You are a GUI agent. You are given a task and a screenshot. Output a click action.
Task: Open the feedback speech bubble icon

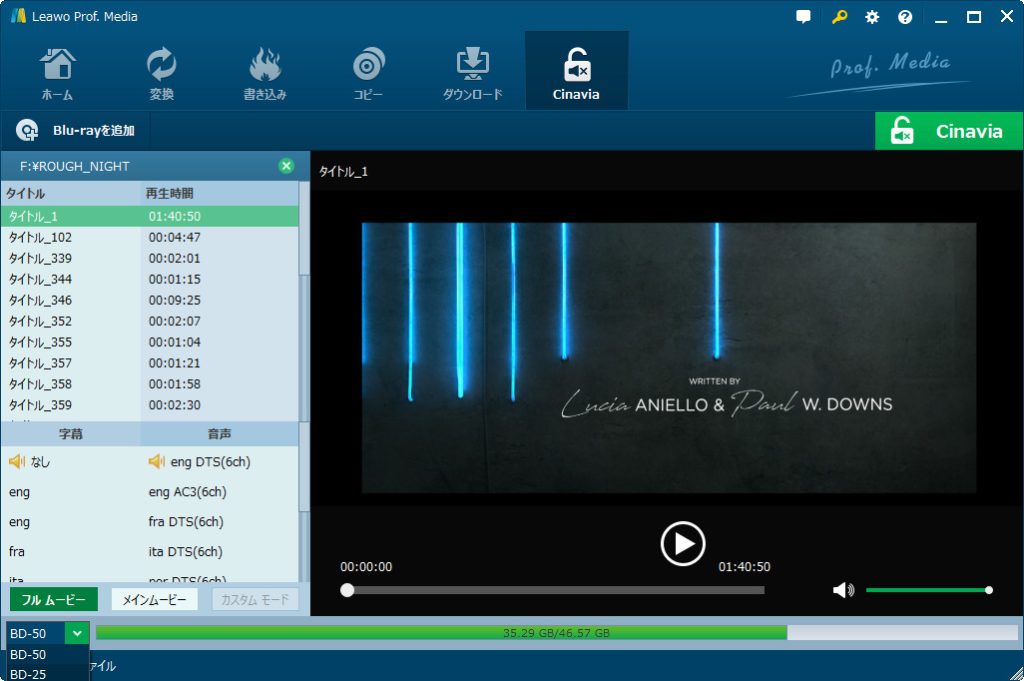click(x=803, y=17)
